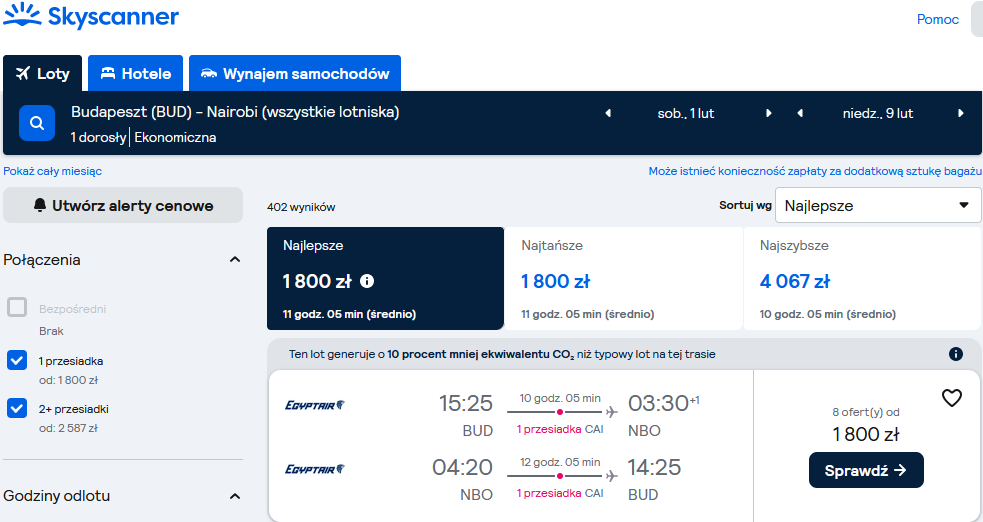The width and height of the screenshot is (983, 522).
Task: Switch to Wynajem samochodów tab
Action: 295,73
